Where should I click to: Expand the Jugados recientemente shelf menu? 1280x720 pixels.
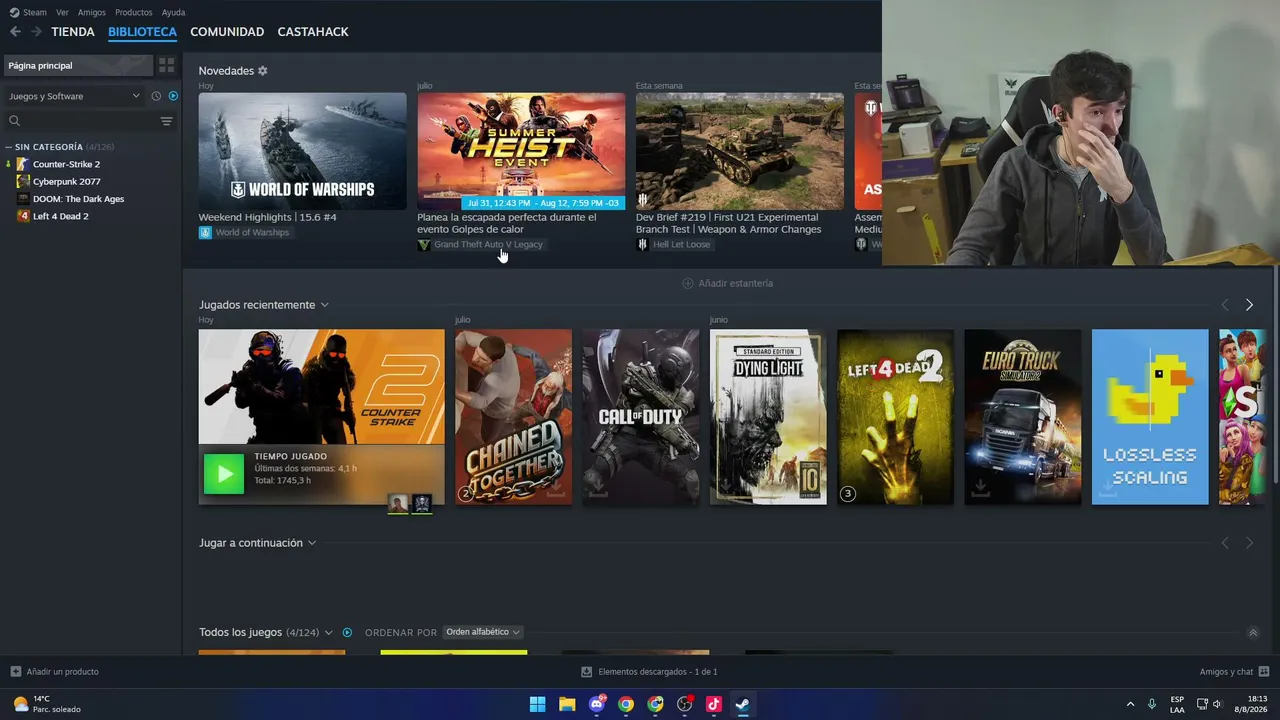point(325,305)
